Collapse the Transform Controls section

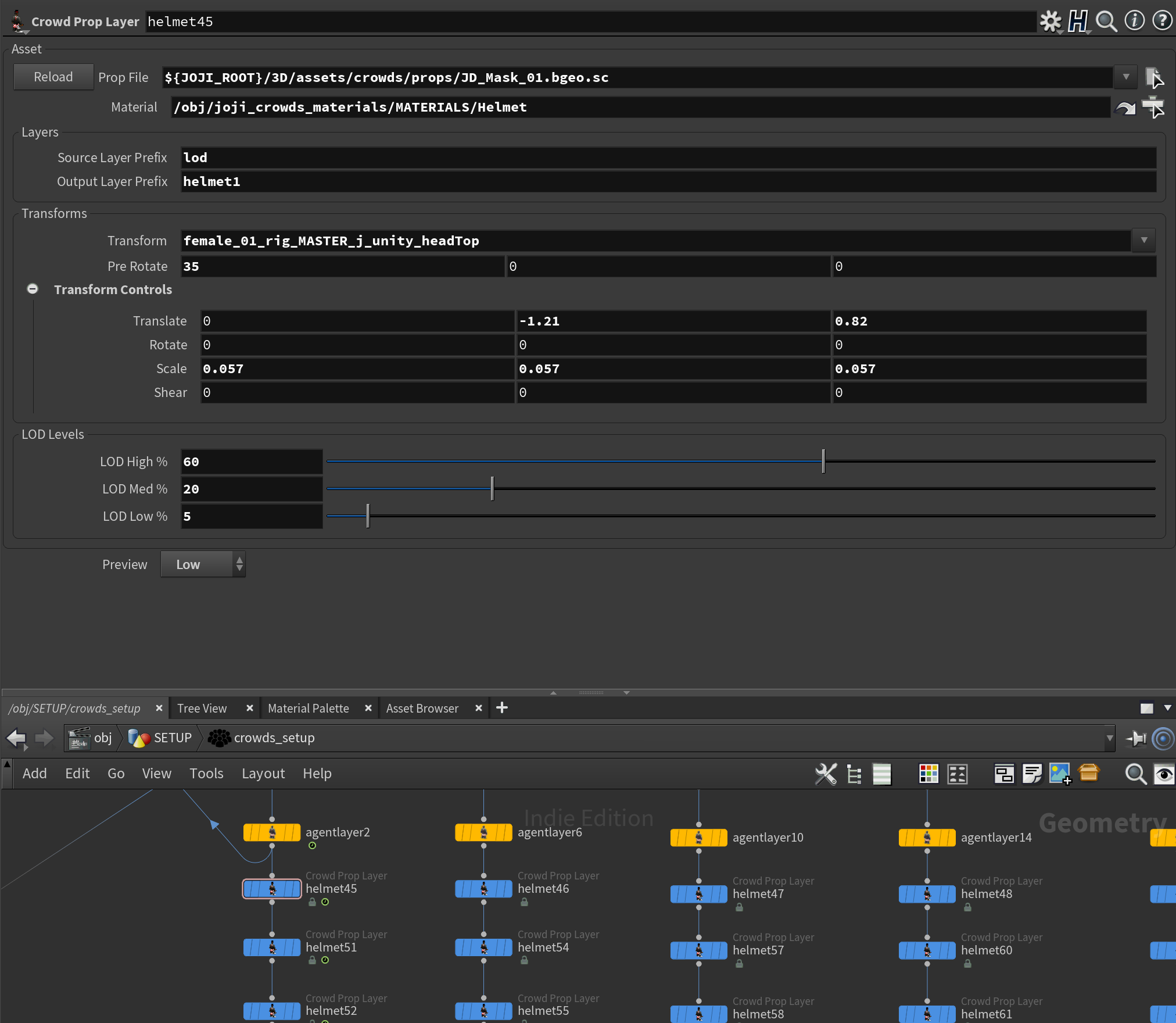33,289
